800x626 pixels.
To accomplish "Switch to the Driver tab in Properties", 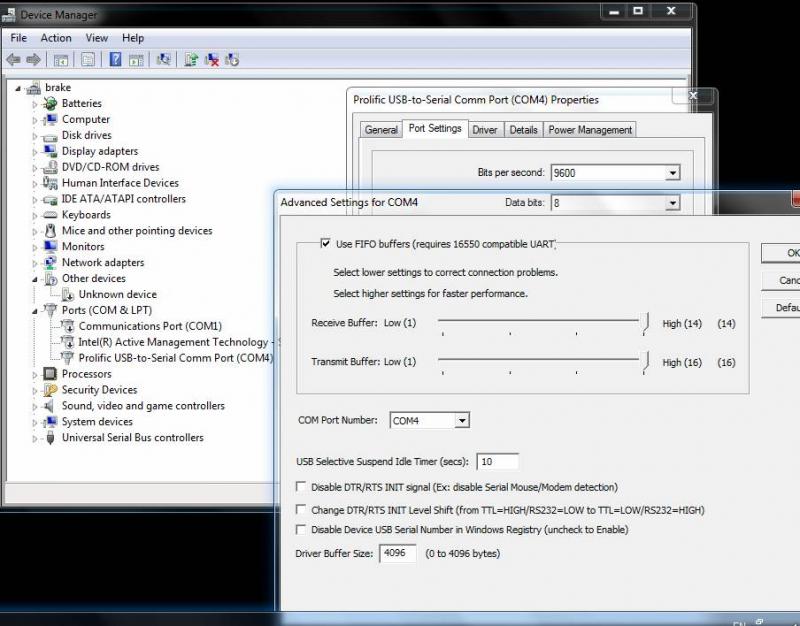I will tap(485, 130).
